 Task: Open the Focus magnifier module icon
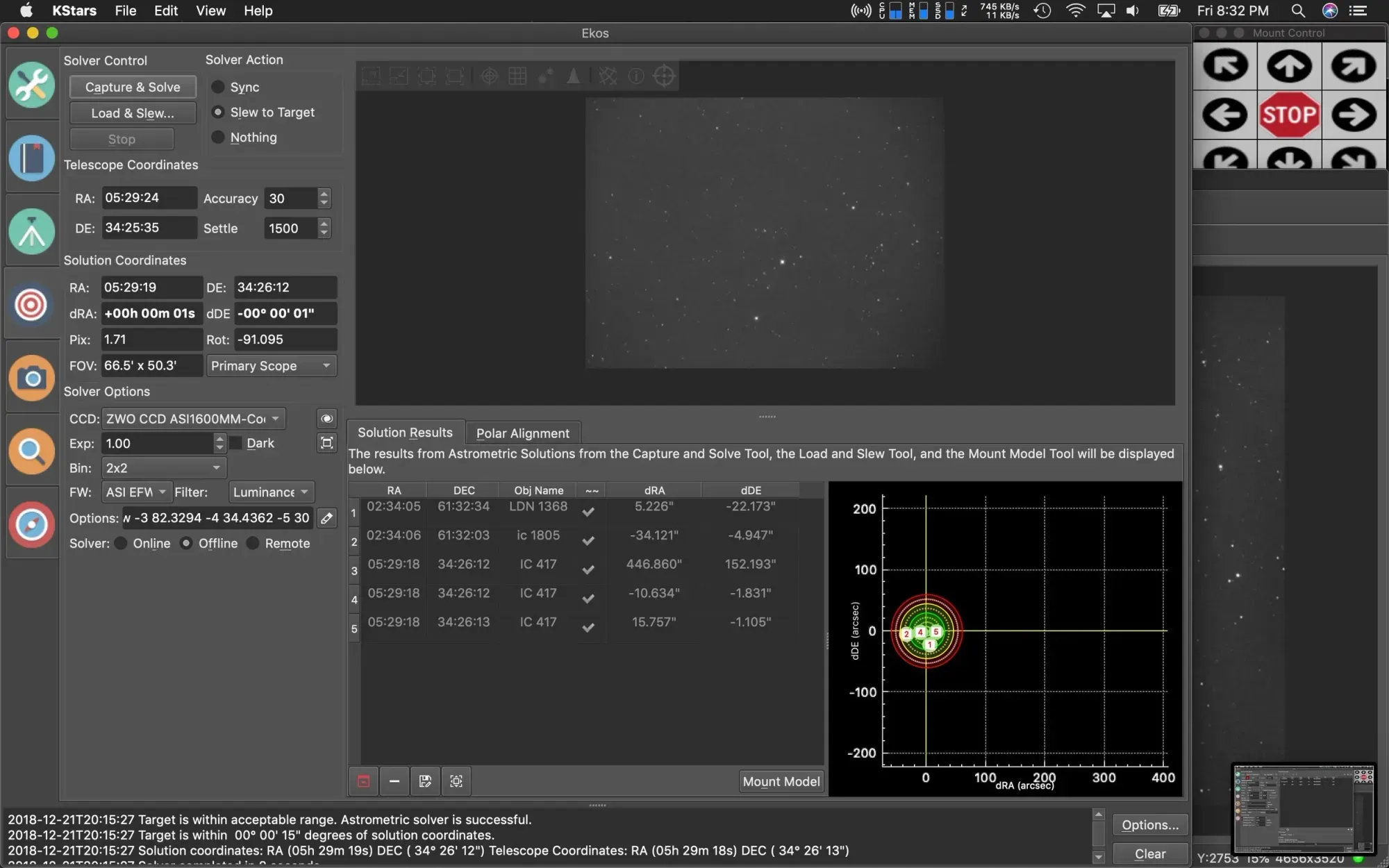pos(31,451)
